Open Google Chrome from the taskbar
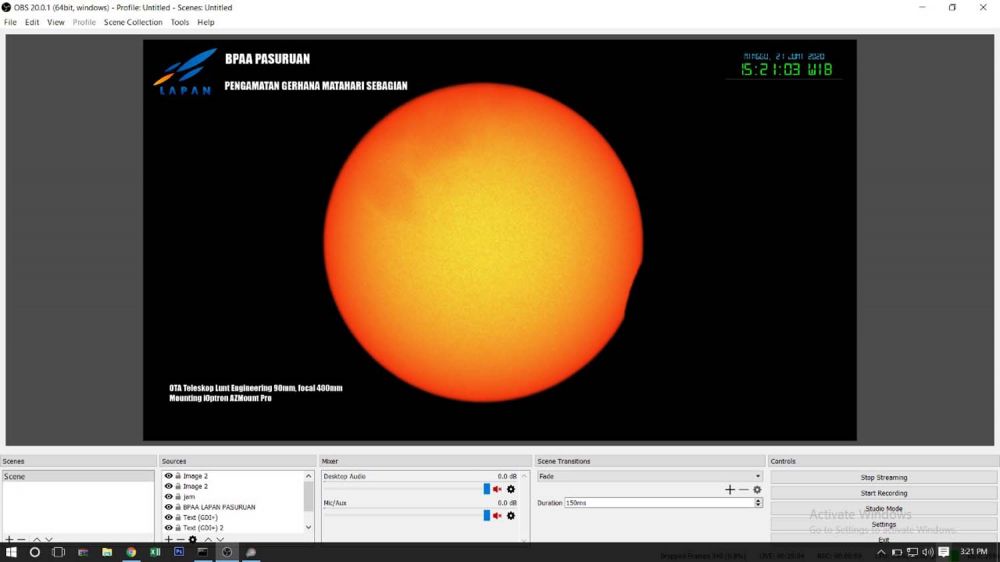This screenshot has width=1000, height=562. [131, 552]
